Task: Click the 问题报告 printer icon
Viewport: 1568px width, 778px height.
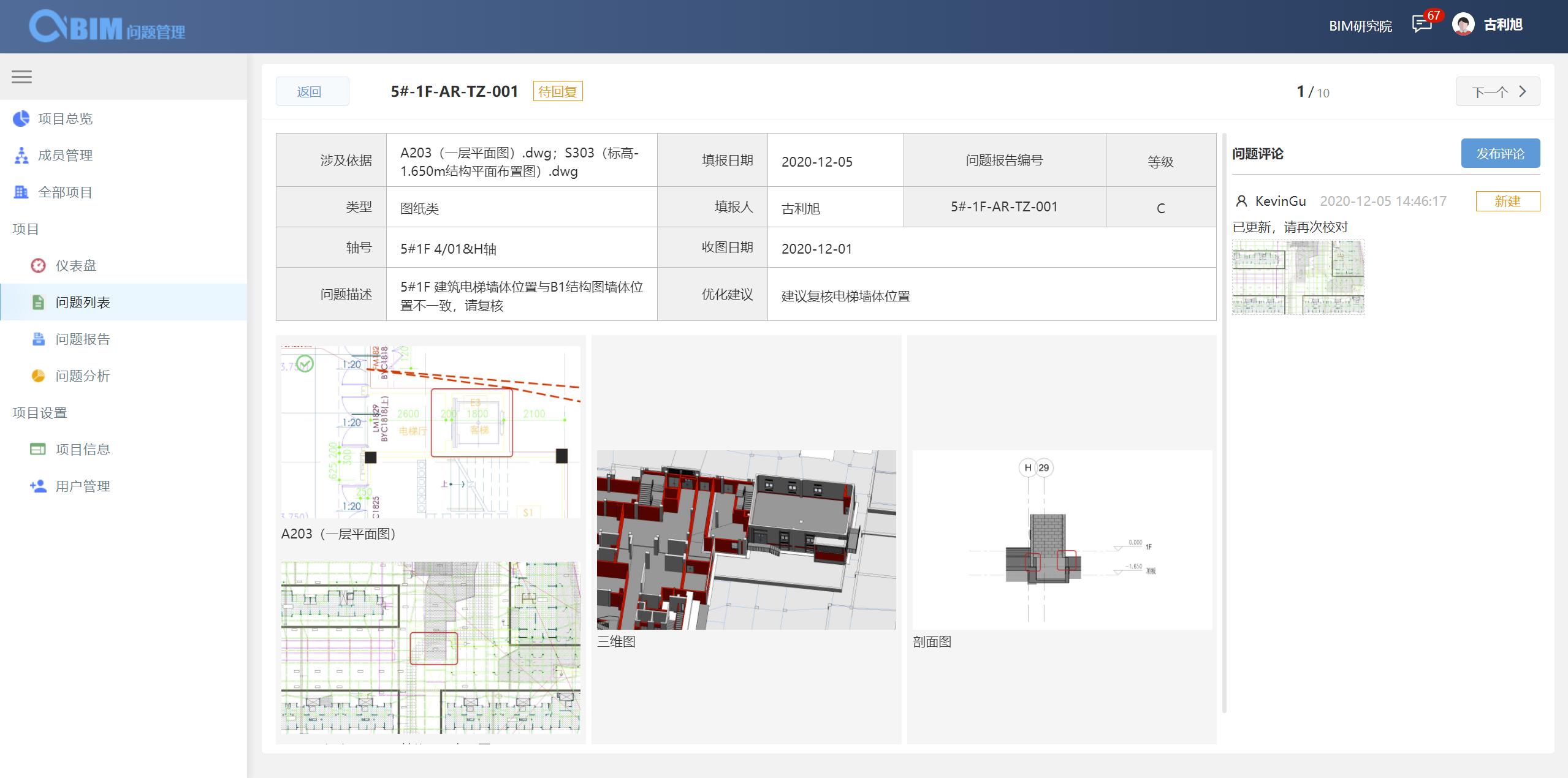Action: coord(38,339)
